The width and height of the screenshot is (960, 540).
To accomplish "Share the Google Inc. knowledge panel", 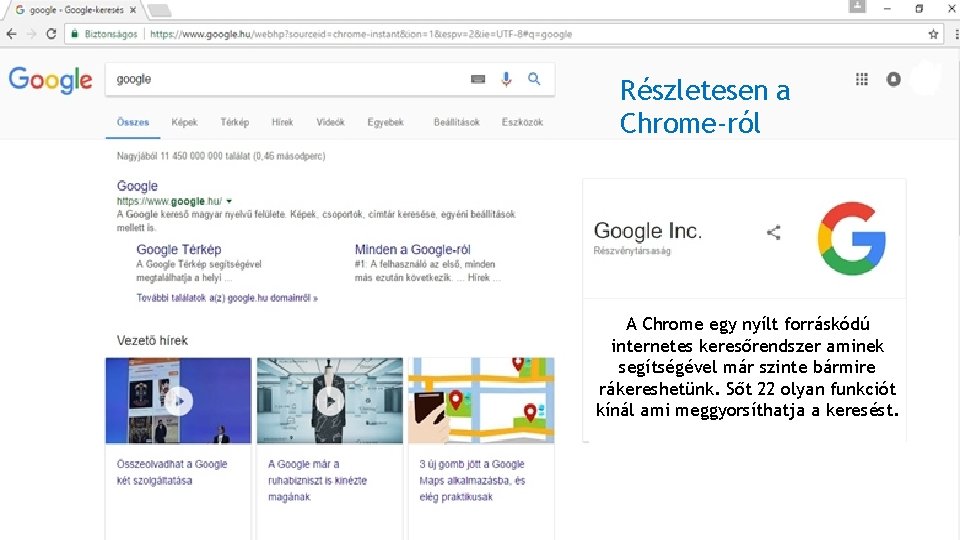I will tap(773, 233).
